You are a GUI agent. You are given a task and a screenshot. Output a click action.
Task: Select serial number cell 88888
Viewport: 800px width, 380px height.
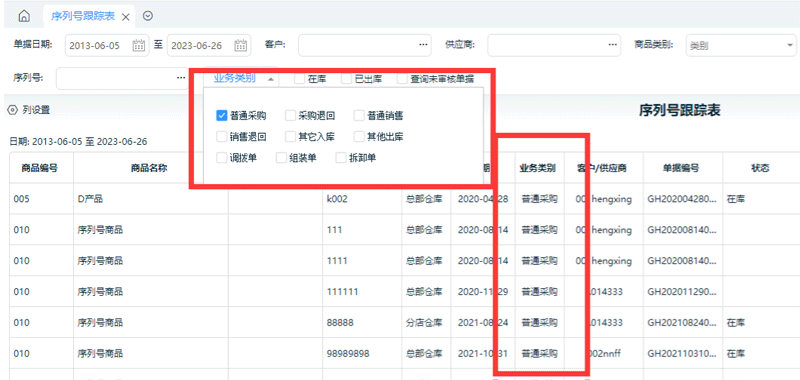pos(362,322)
